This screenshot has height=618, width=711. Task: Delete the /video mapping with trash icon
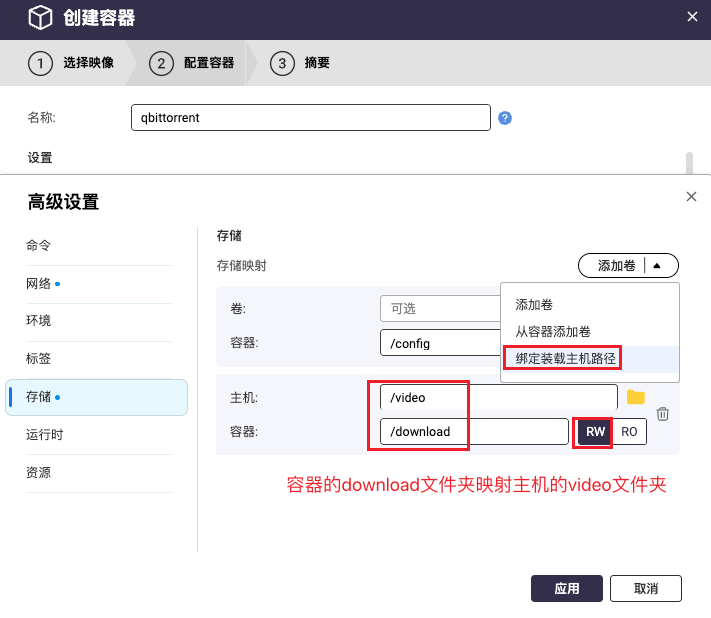click(662, 414)
